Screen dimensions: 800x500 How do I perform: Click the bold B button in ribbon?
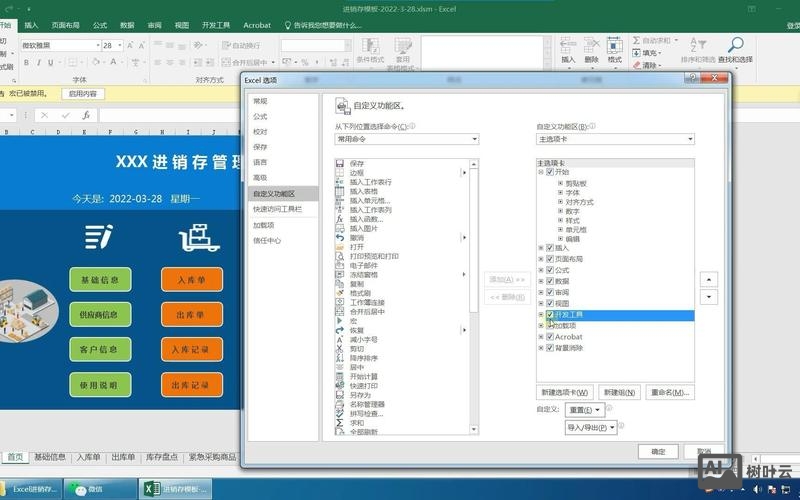26,62
